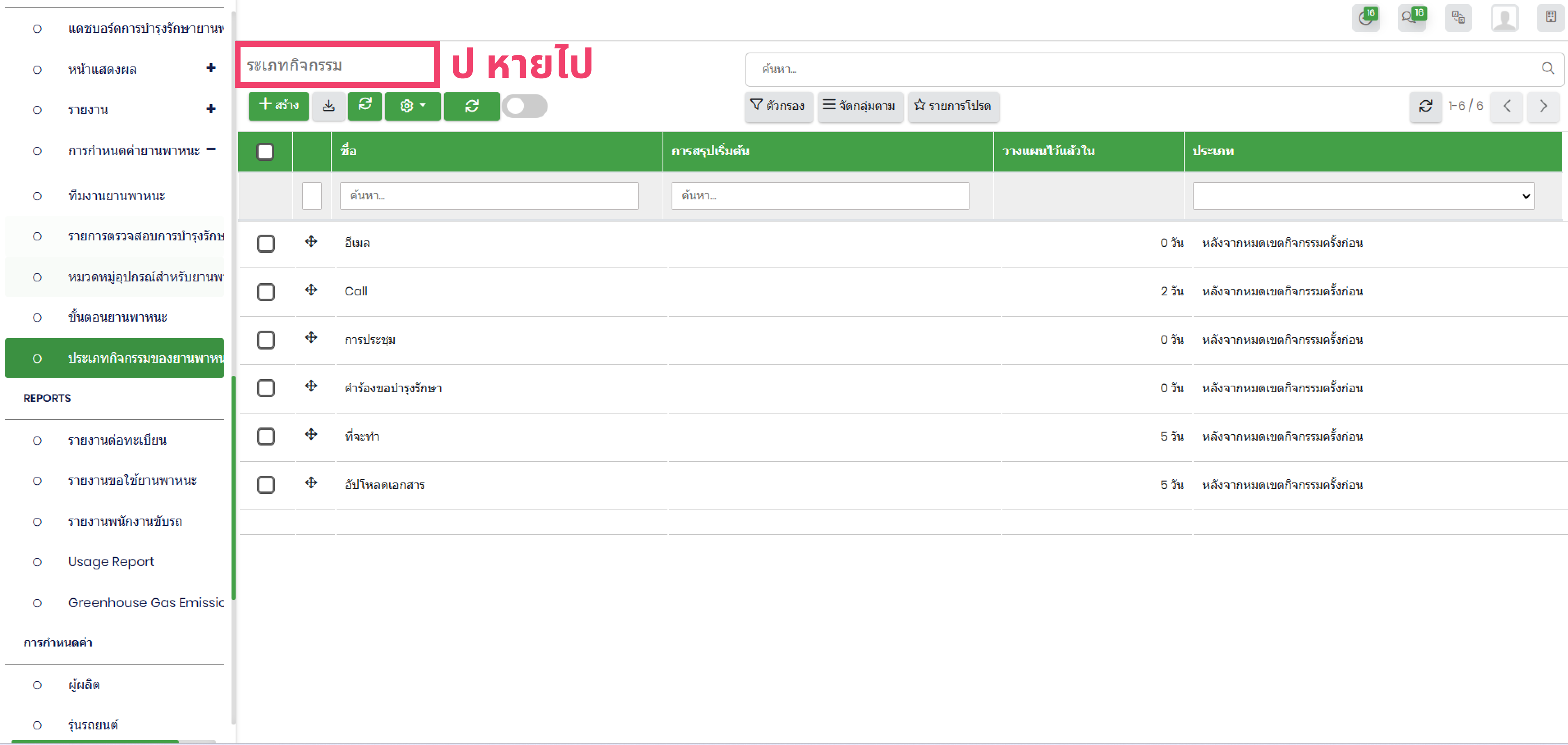
Task: Click the download/export icon button
Action: pos(329,106)
